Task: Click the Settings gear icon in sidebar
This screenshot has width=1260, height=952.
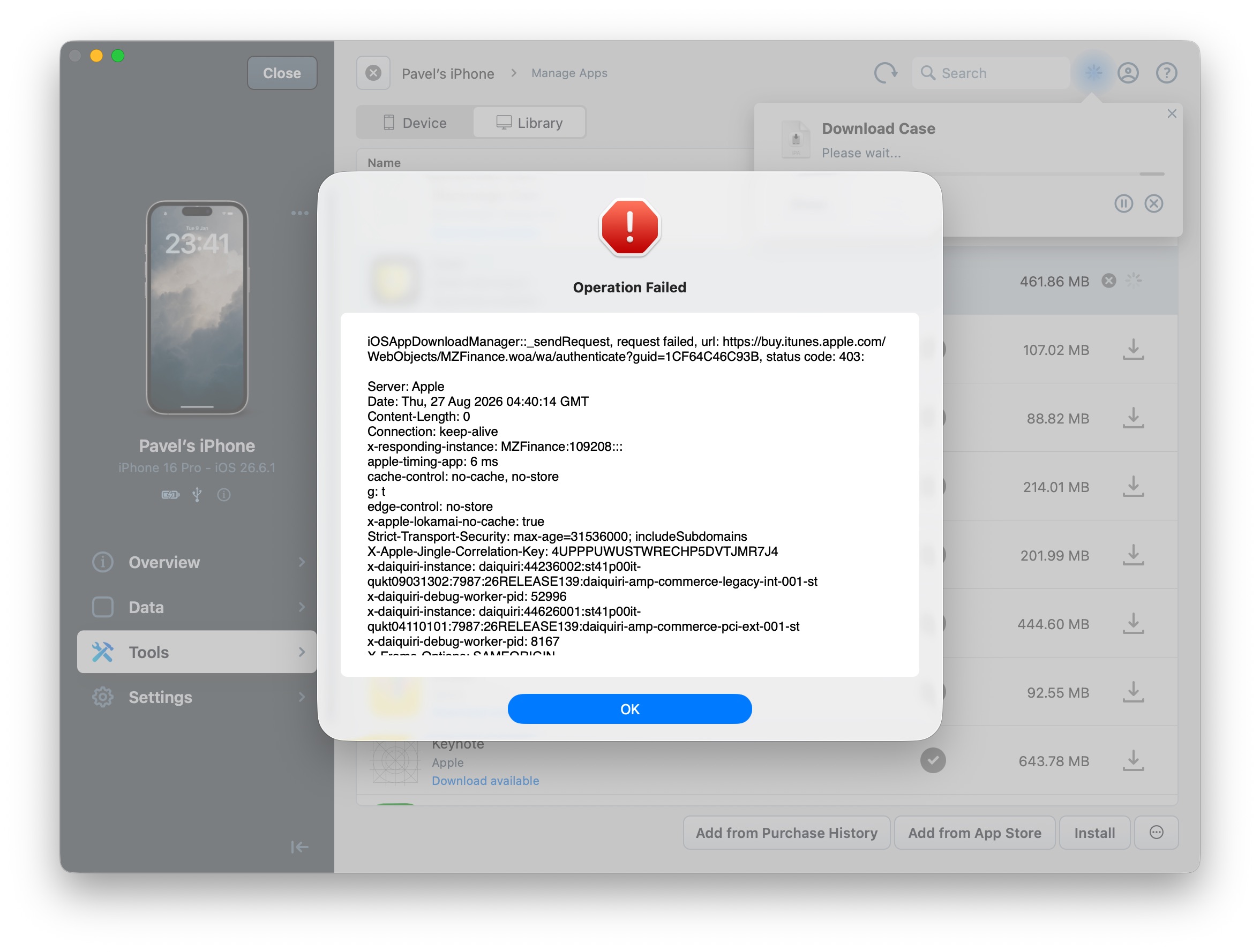Action: (102, 697)
